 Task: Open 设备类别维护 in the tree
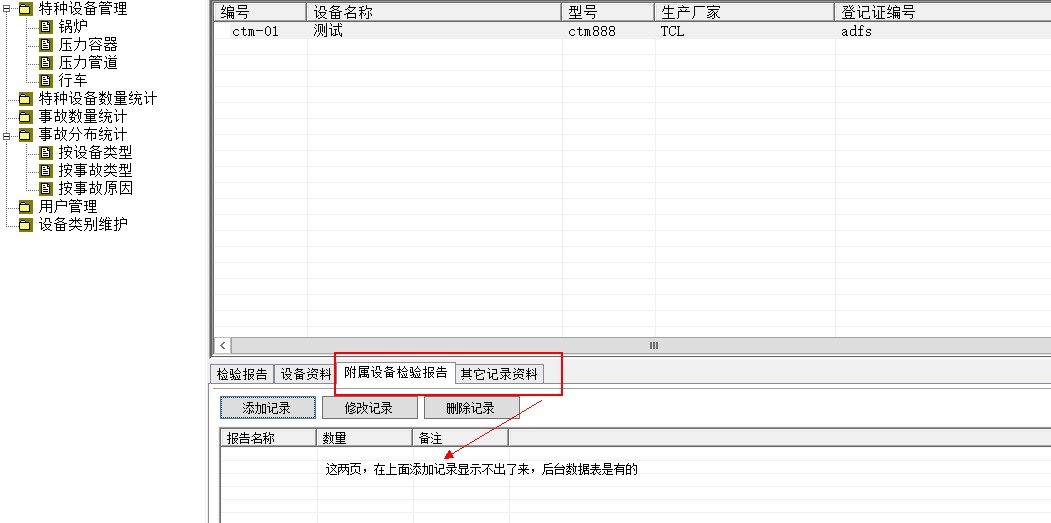coord(82,225)
